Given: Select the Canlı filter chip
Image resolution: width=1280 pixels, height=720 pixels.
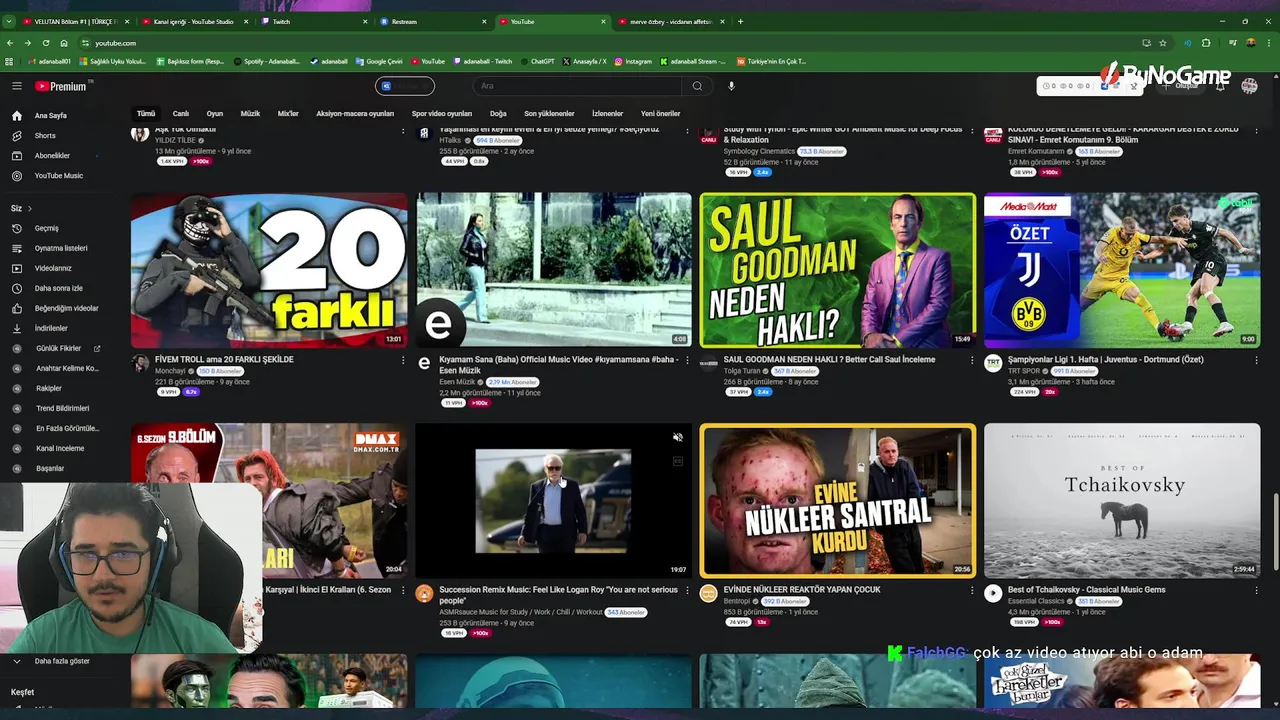Looking at the screenshot, I should pos(181,114).
